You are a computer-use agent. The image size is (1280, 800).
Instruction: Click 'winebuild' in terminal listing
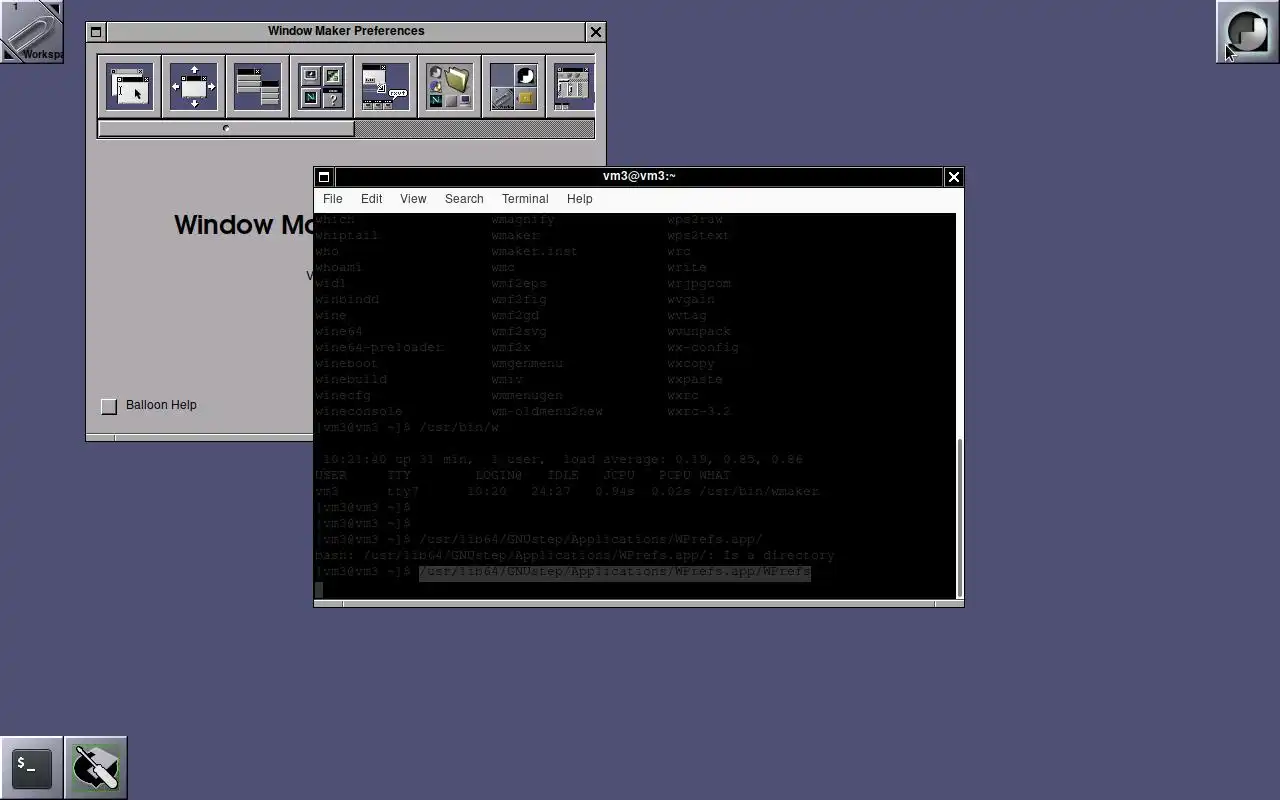[350, 380]
